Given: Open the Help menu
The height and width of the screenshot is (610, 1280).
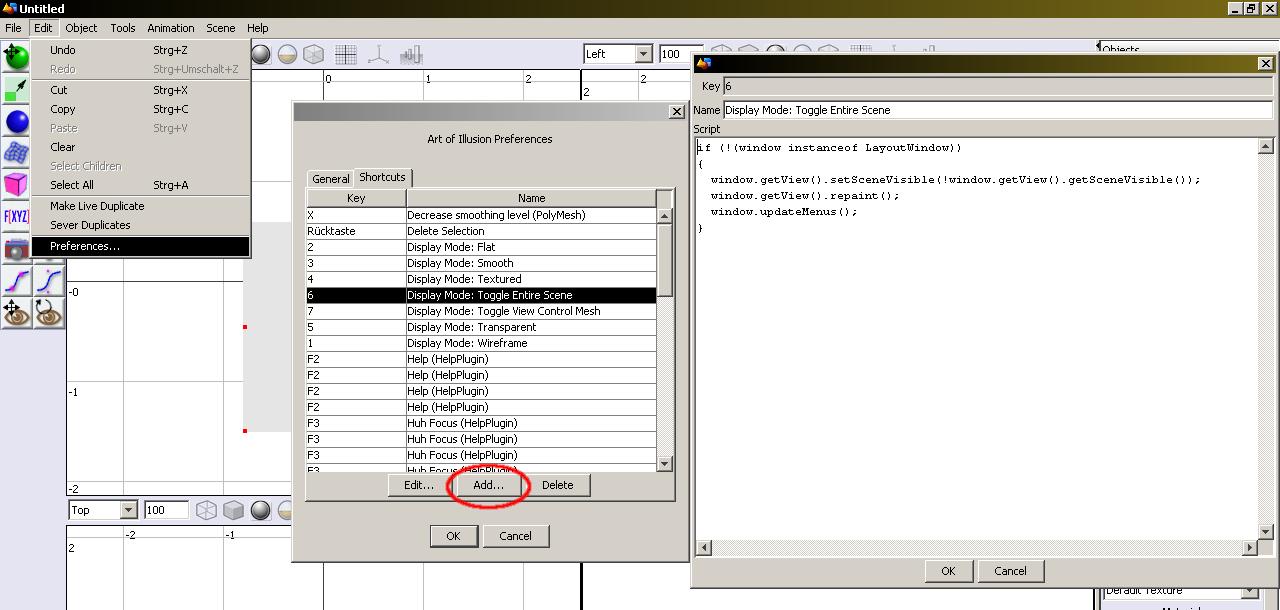Looking at the screenshot, I should (x=257, y=28).
